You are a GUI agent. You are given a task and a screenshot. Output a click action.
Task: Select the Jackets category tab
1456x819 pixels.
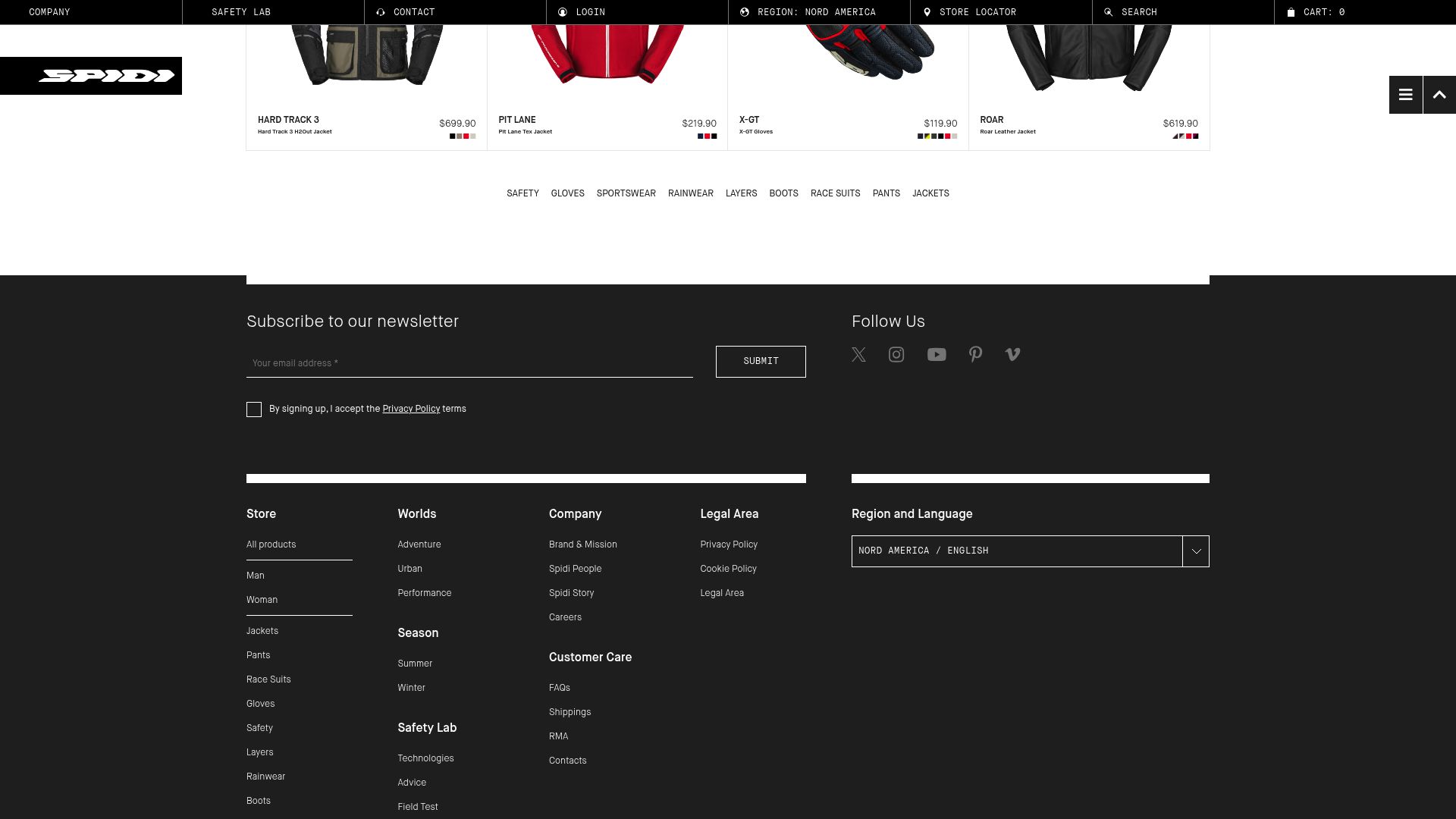(x=930, y=193)
